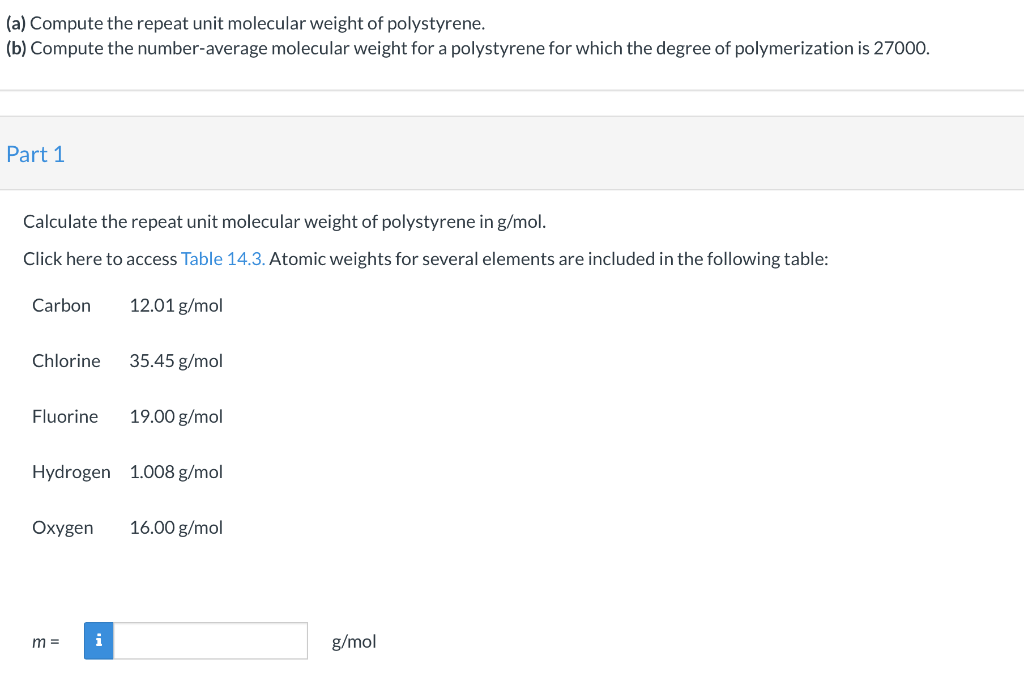The height and width of the screenshot is (689, 1024).
Task: Click the blue 'i' info icon beside m =
Action: tap(98, 641)
